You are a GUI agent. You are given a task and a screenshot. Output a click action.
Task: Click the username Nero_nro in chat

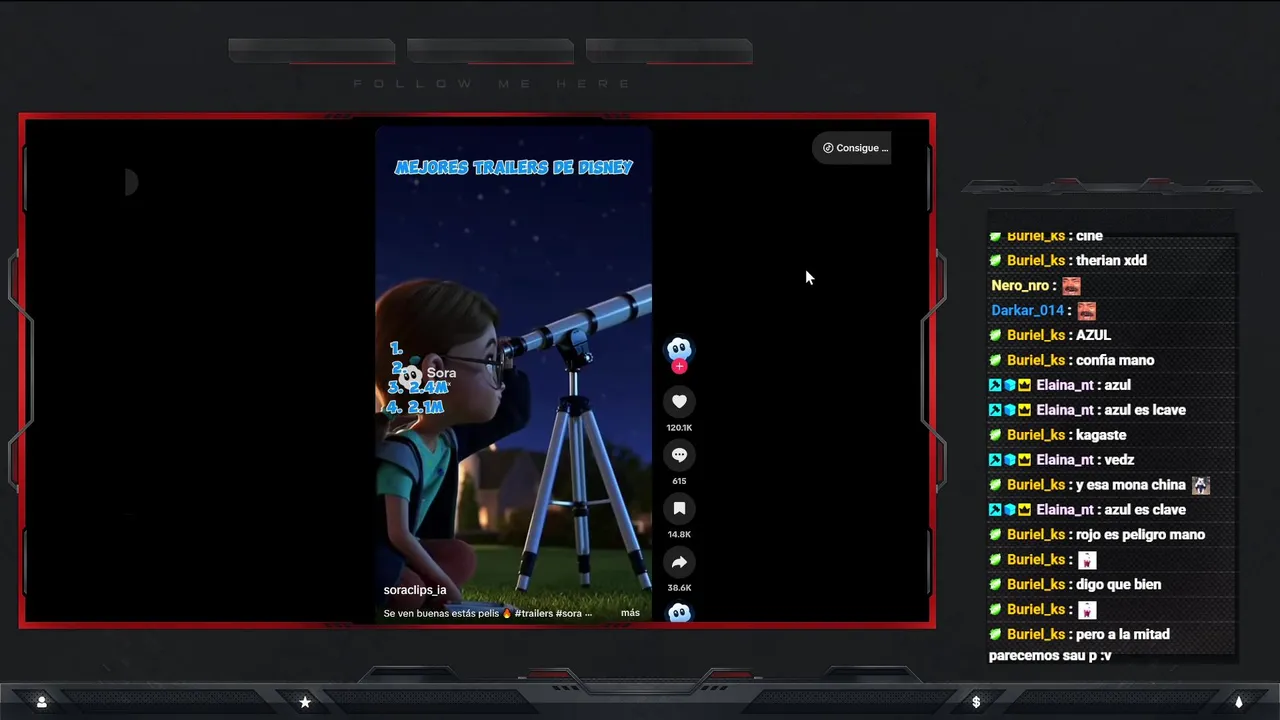click(1020, 286)
